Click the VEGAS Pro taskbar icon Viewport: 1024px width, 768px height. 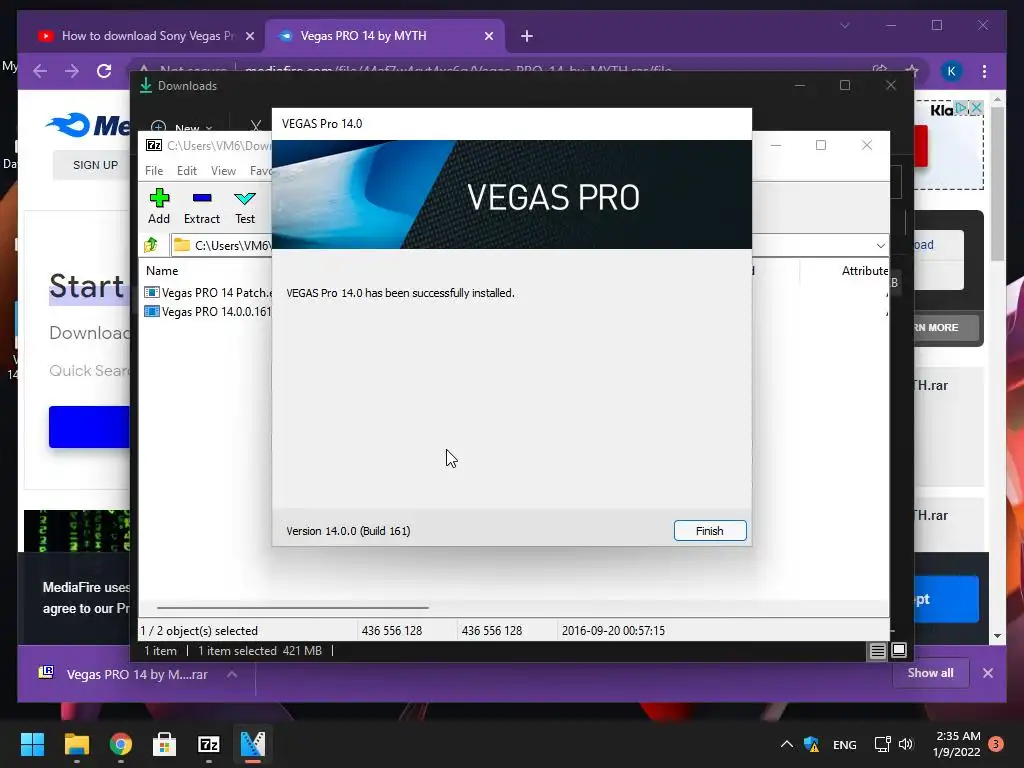tap(253, 744)
